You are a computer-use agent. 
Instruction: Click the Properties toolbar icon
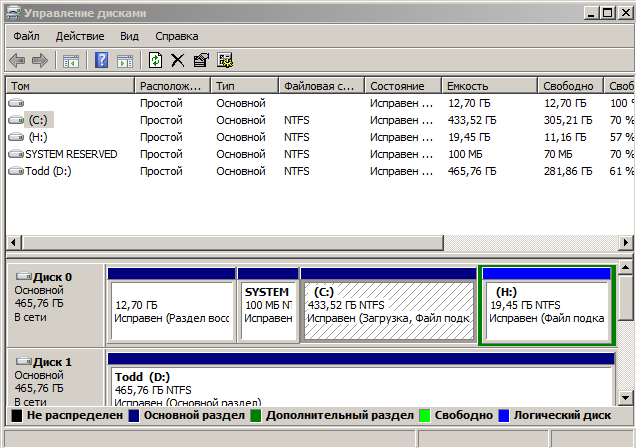click(x=201, y=61)
